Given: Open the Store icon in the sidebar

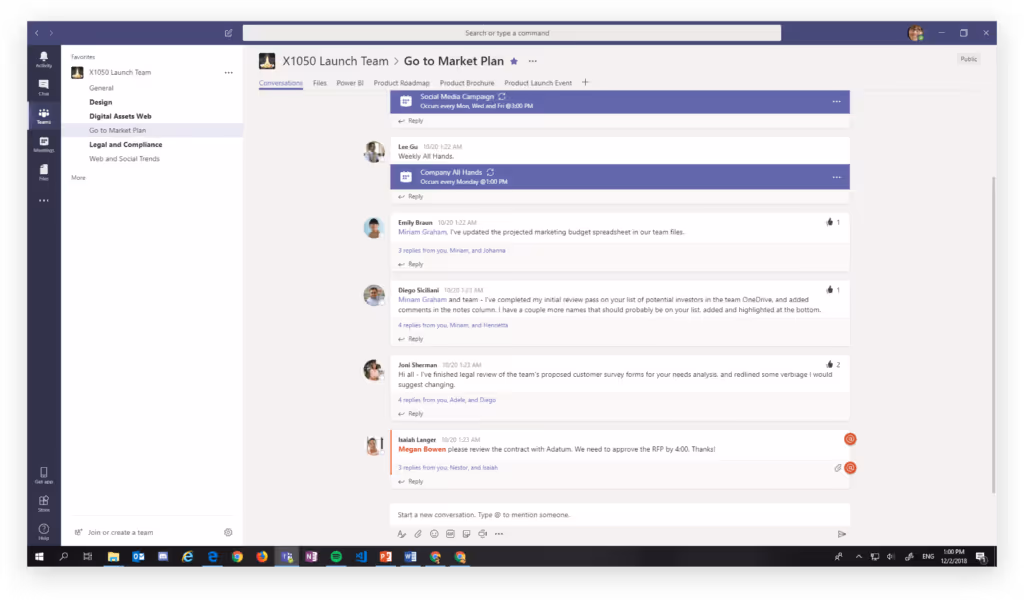Looking at the screenshot, I should [x=44, y=503].
